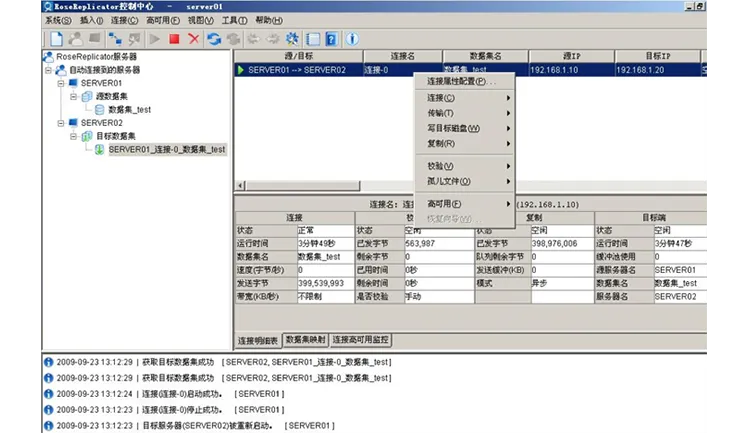Click the RoseReplicator服务器 root tree icon
The width and height of the screenshot is (749, 433).
pyautogui.click(x=48, y=57)
